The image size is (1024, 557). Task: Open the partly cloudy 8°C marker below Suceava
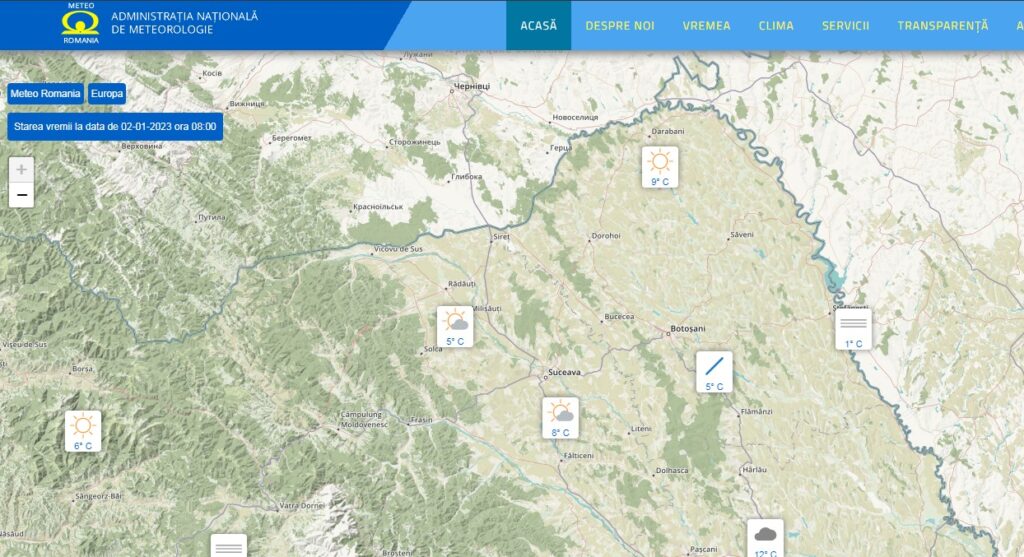click(560, 417)
